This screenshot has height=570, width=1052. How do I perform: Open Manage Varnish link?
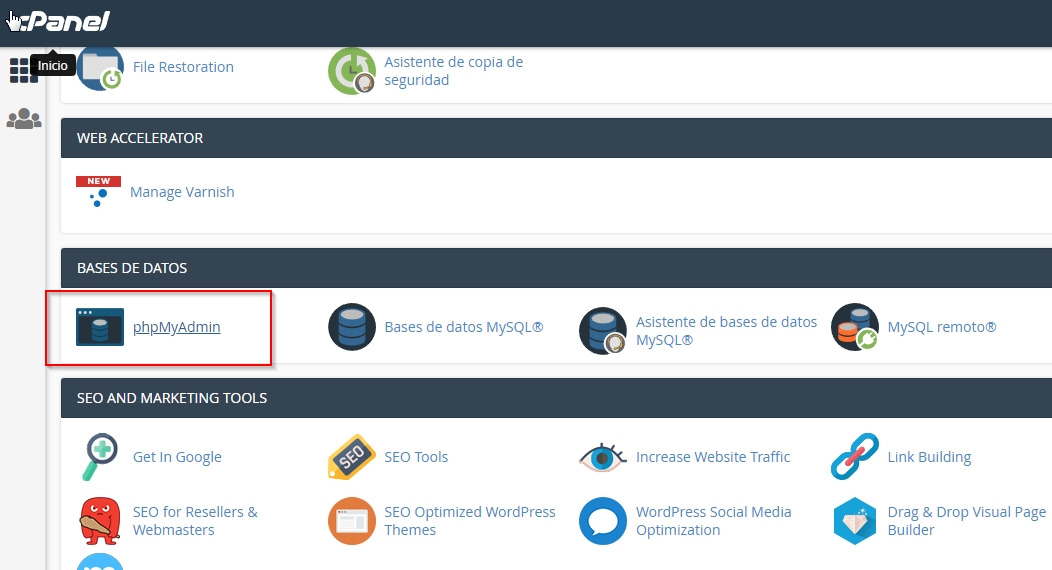click(x=182, y=192)
